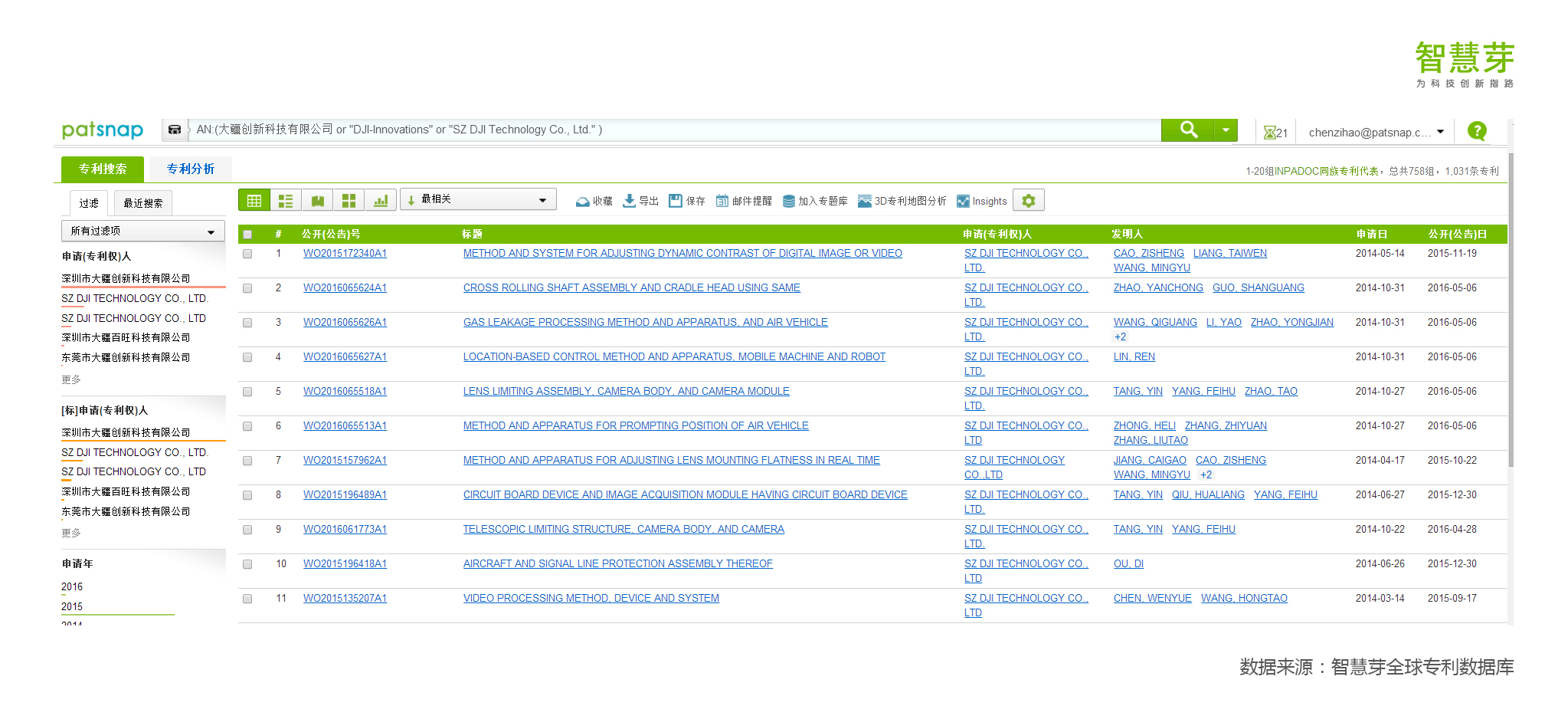1568x719 pixels.
Task: Open inventor link QIU, HUALIANG
Action: click(1208, 495)
